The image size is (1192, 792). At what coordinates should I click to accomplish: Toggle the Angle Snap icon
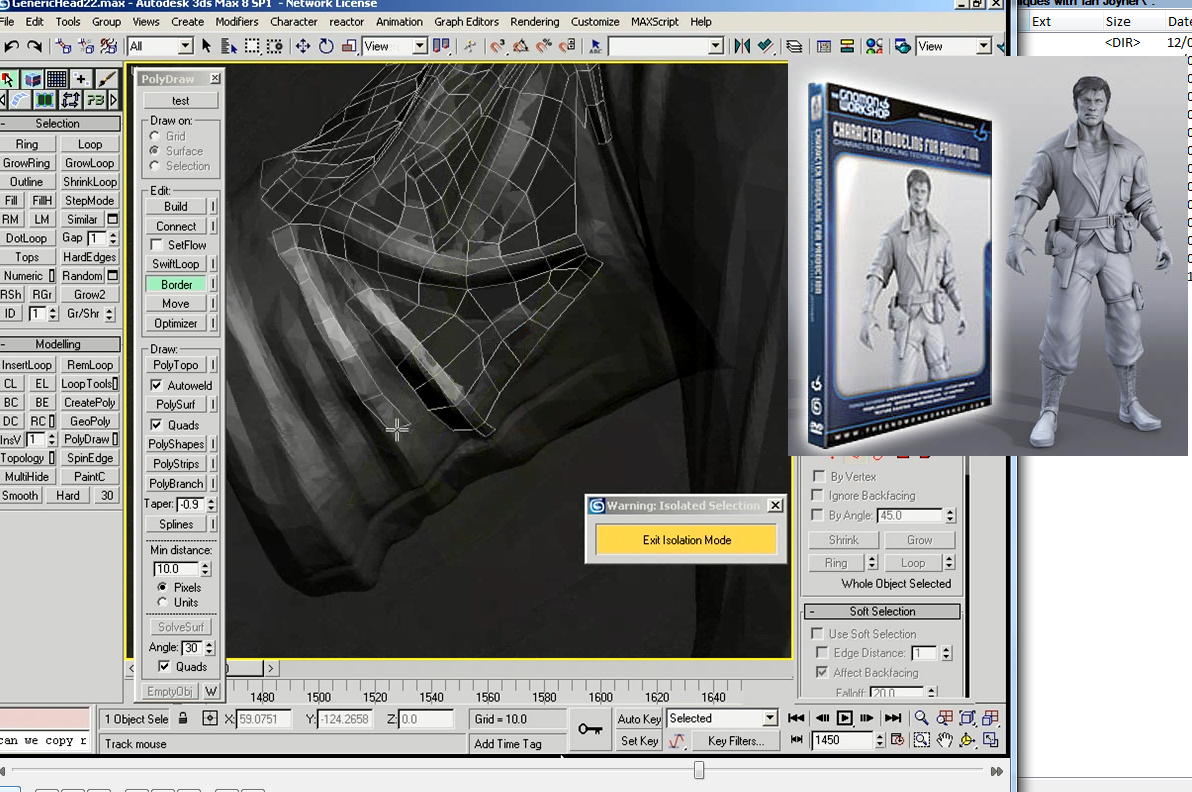521,46
